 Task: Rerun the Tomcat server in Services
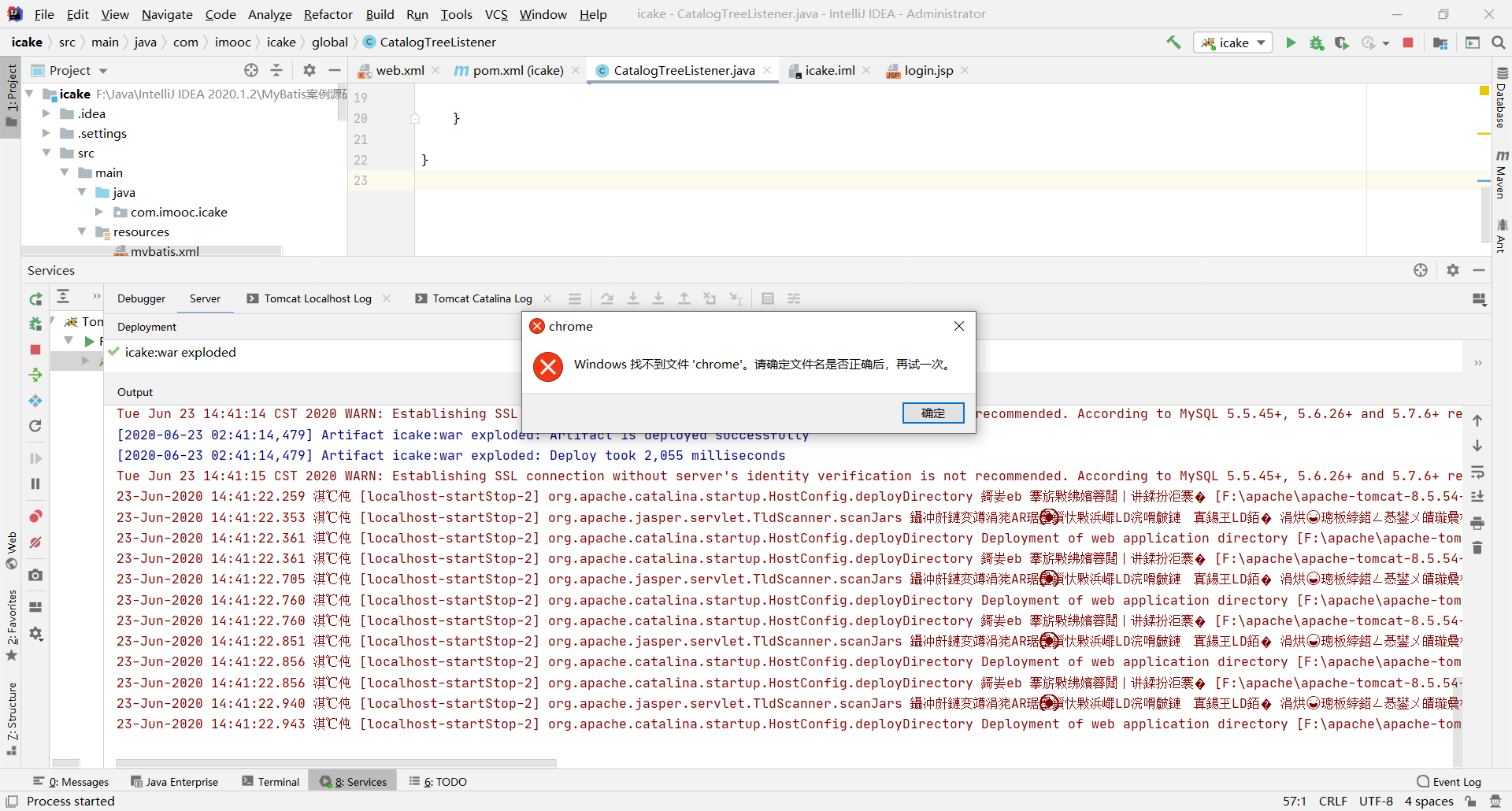(35, 299)
